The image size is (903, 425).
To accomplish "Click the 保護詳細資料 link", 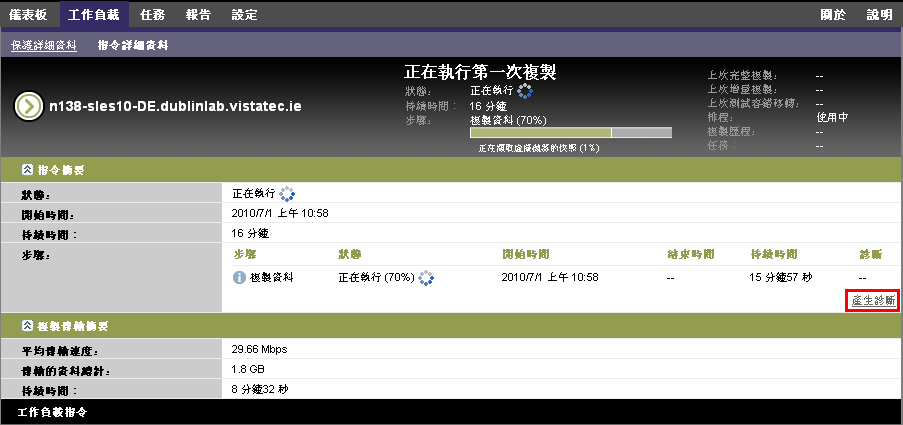I will [44, 46].
